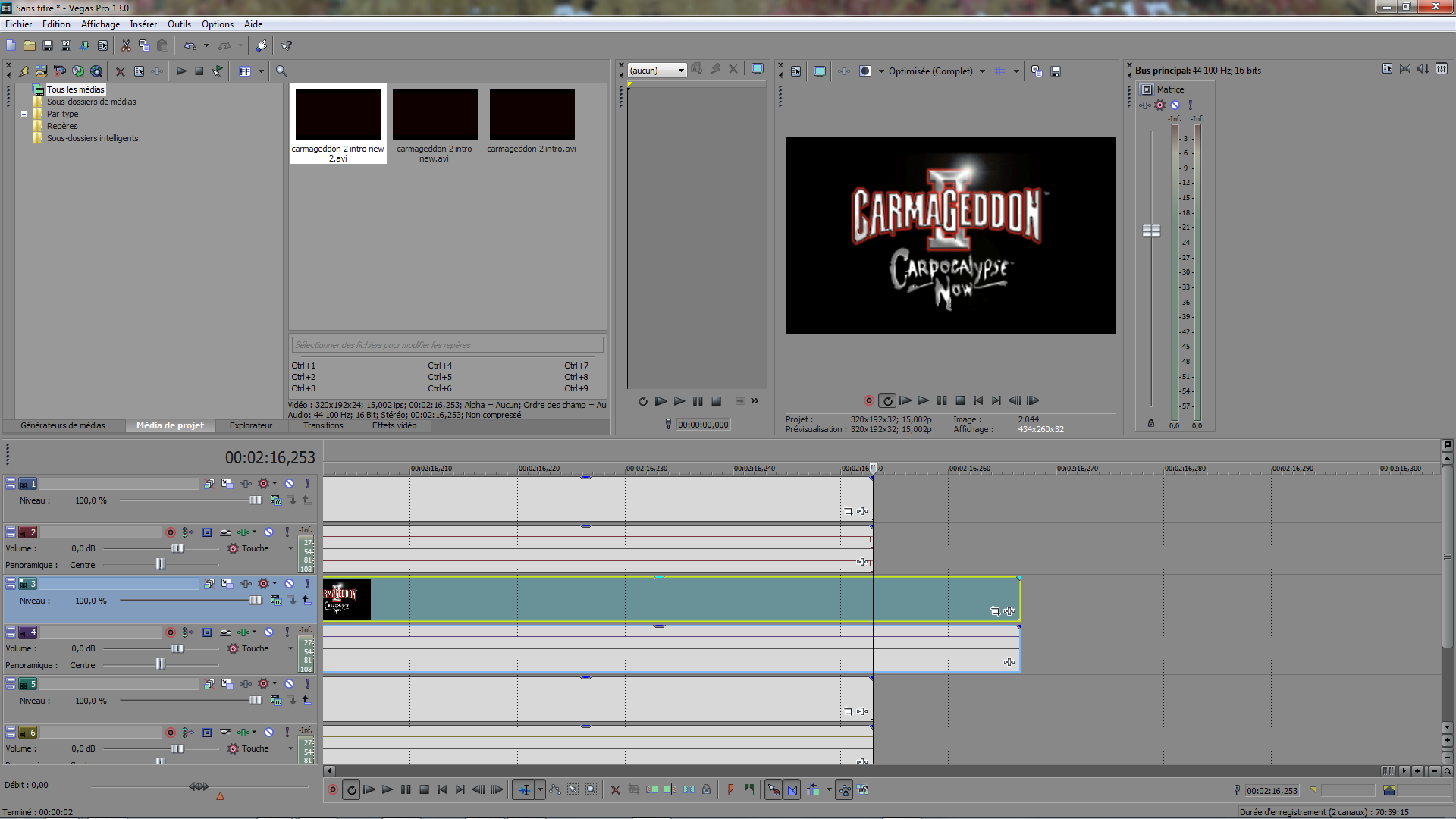Open compositing mode icon on track 1
The image size is (1456, 819).
276,500
